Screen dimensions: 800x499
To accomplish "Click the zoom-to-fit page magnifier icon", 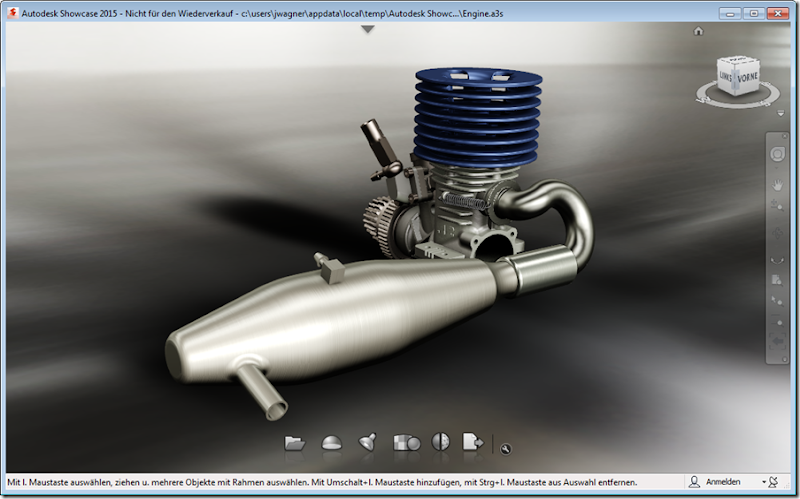I will tap(777, 280).
